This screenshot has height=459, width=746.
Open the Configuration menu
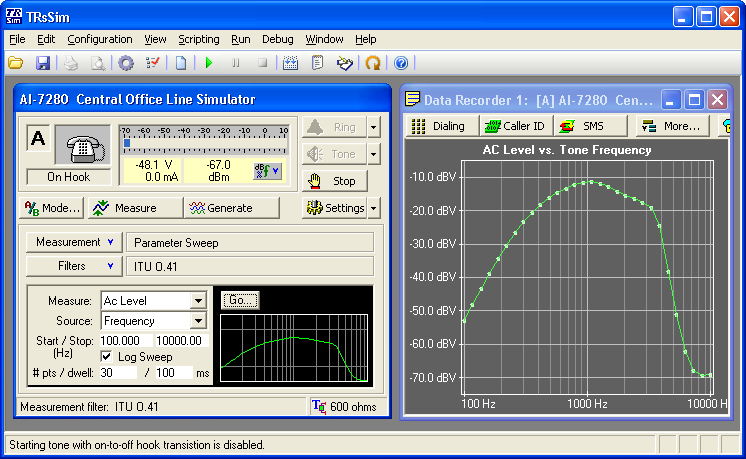pyautogui.click(x=99, y=39)
